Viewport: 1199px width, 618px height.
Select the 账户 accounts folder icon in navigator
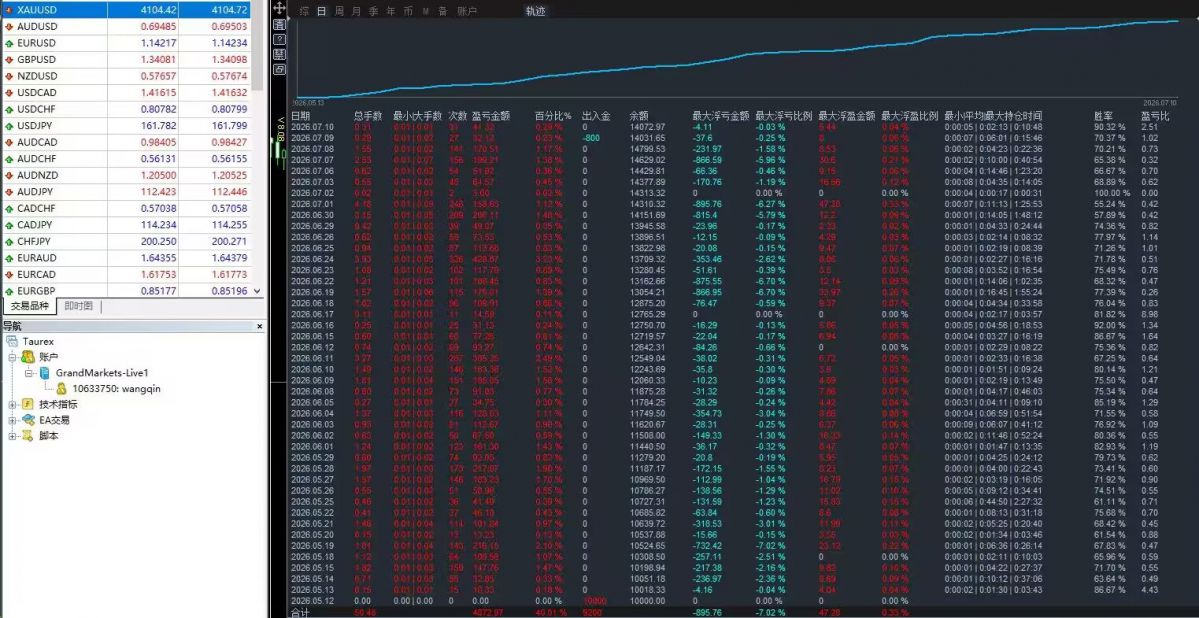(28, 357)
